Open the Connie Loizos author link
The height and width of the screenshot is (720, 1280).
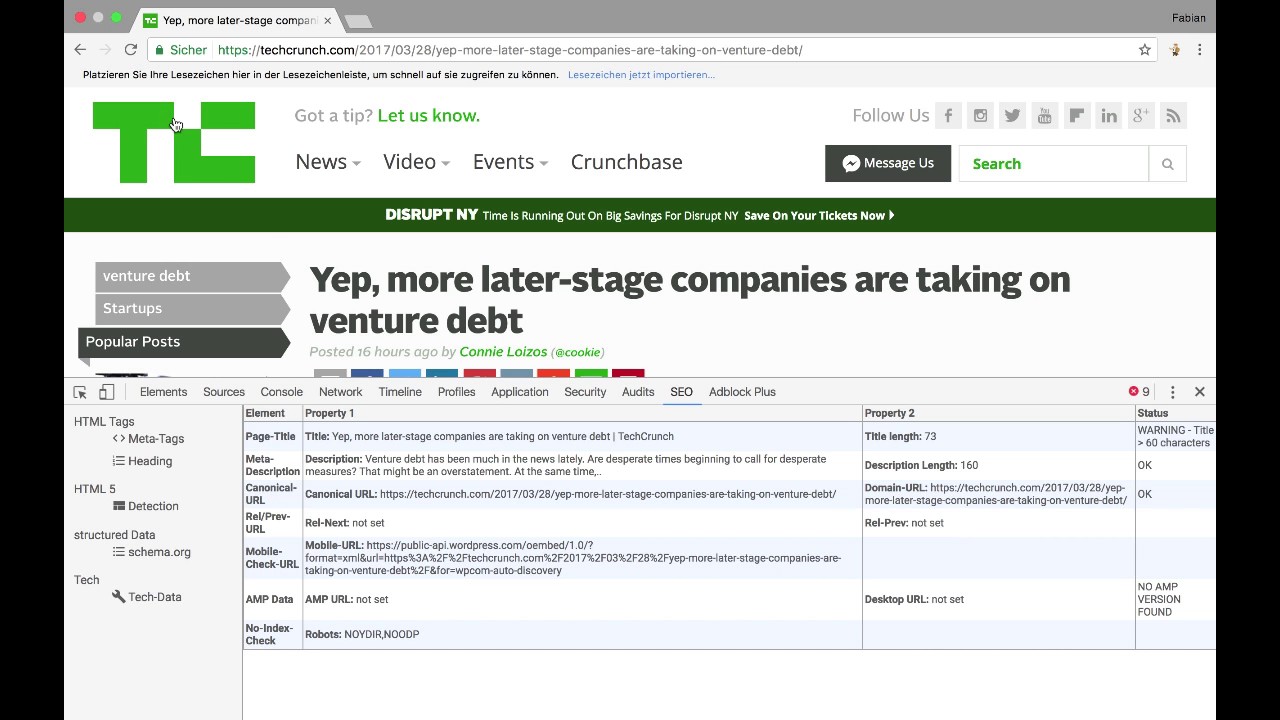pyautogui.click(x=503, y=352)
